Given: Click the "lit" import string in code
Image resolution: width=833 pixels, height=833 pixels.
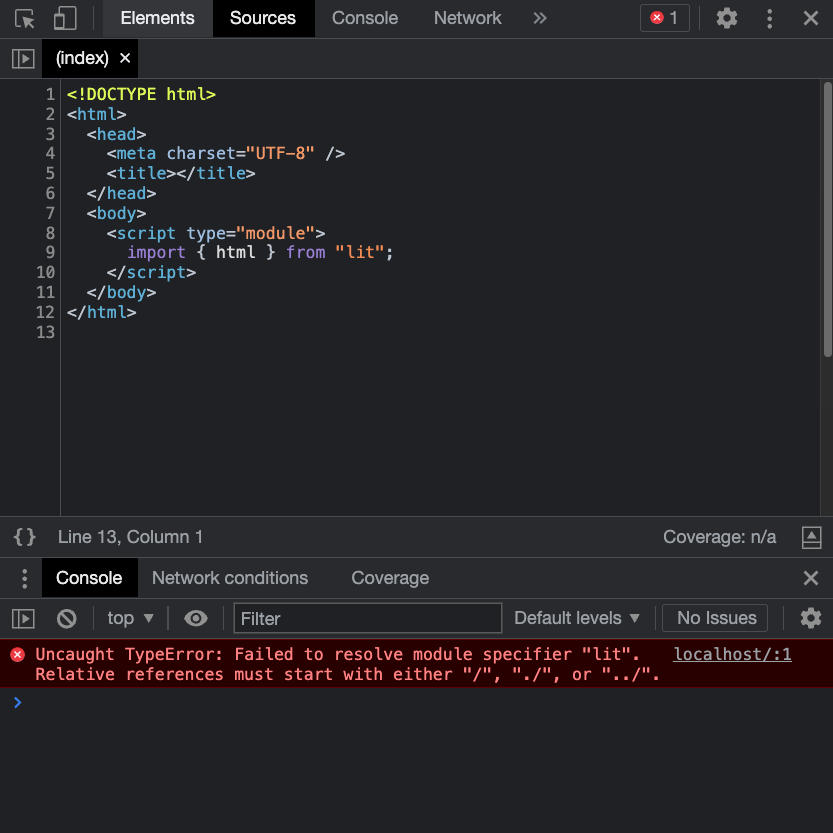Looking at the screenshot, I should pos(360,252).
